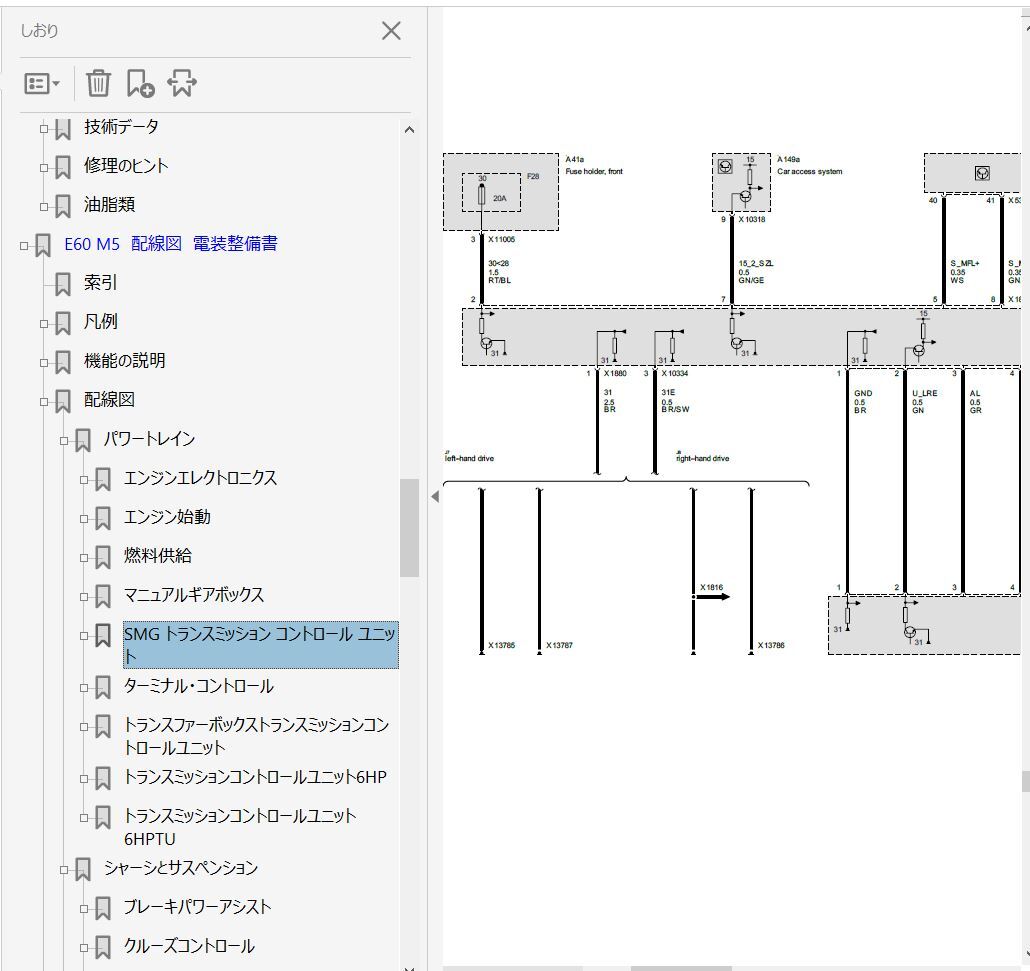Open the 修理のヒント bookmark
Screen dimensions: 1030x971
click(126, 166)
